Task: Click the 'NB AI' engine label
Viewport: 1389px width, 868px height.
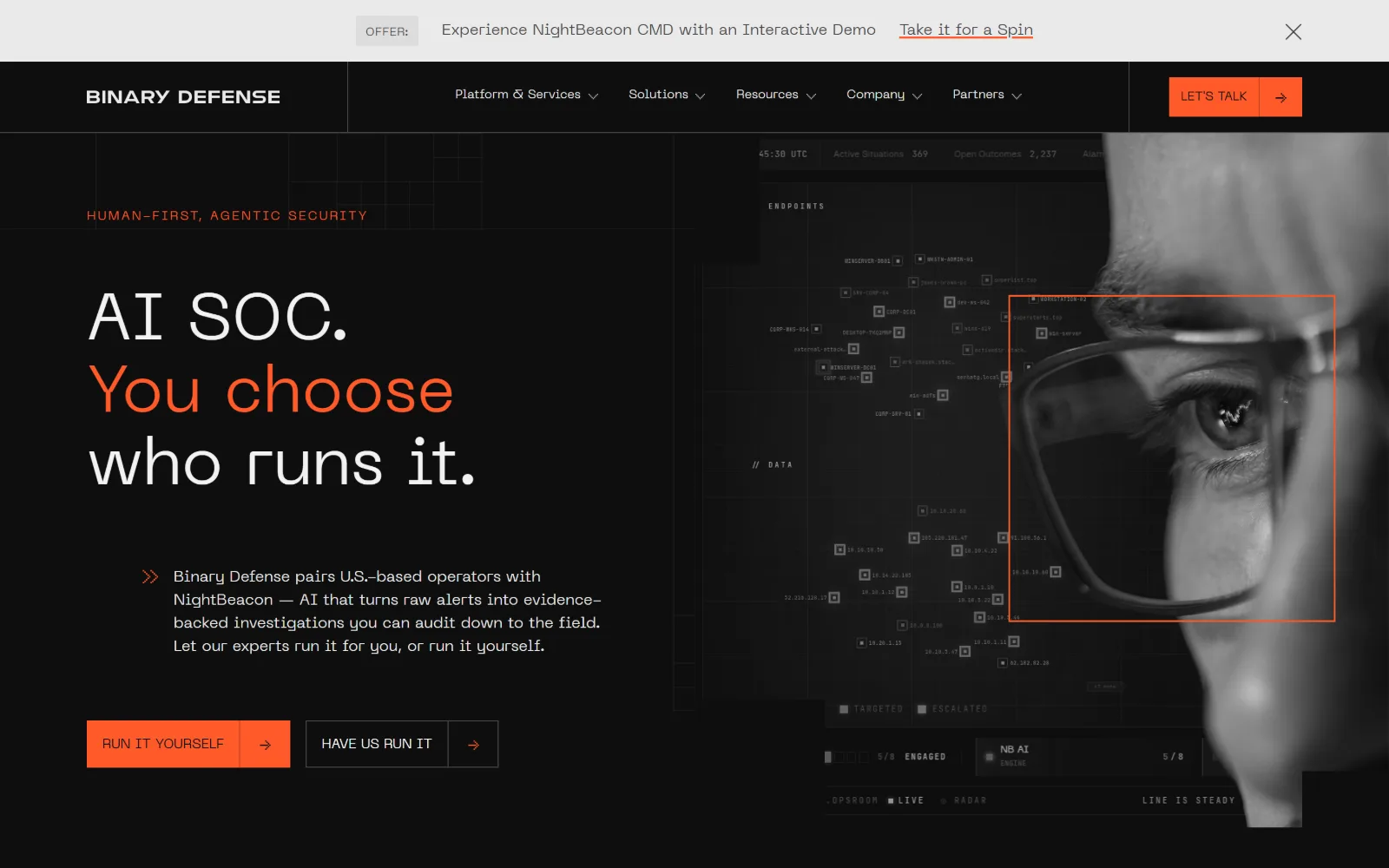Action: 1014,749
